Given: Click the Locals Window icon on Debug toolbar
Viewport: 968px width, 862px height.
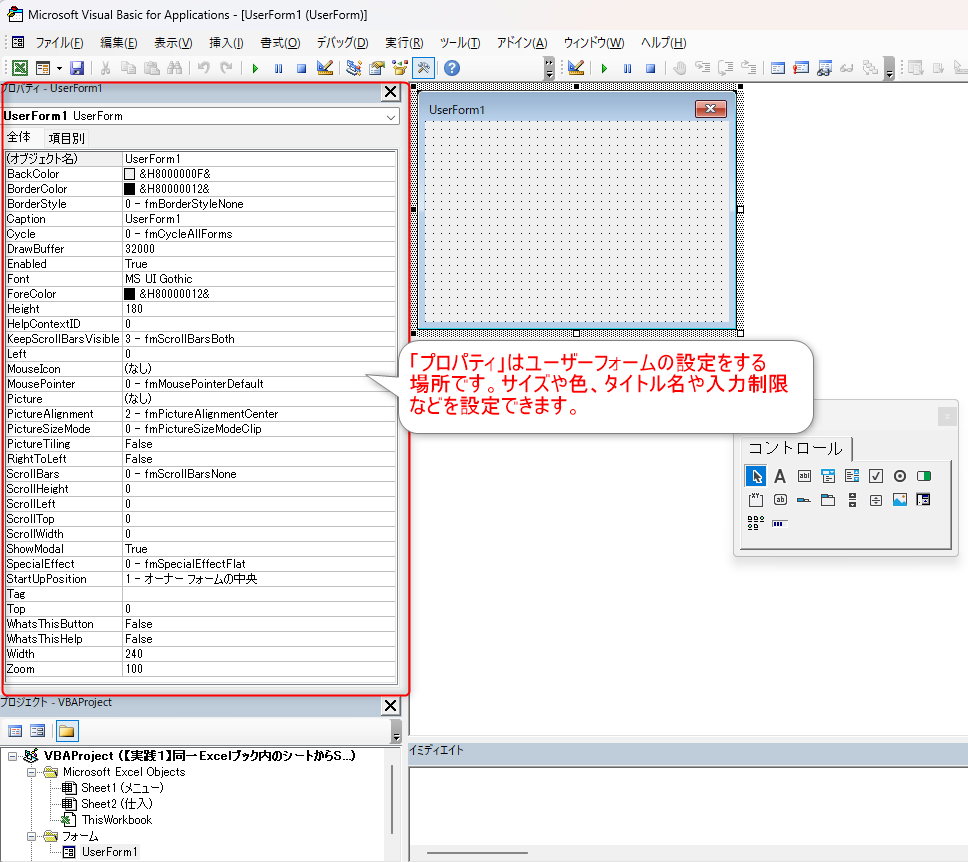Looking at the screenshot, I should click(x=778, y=68).
